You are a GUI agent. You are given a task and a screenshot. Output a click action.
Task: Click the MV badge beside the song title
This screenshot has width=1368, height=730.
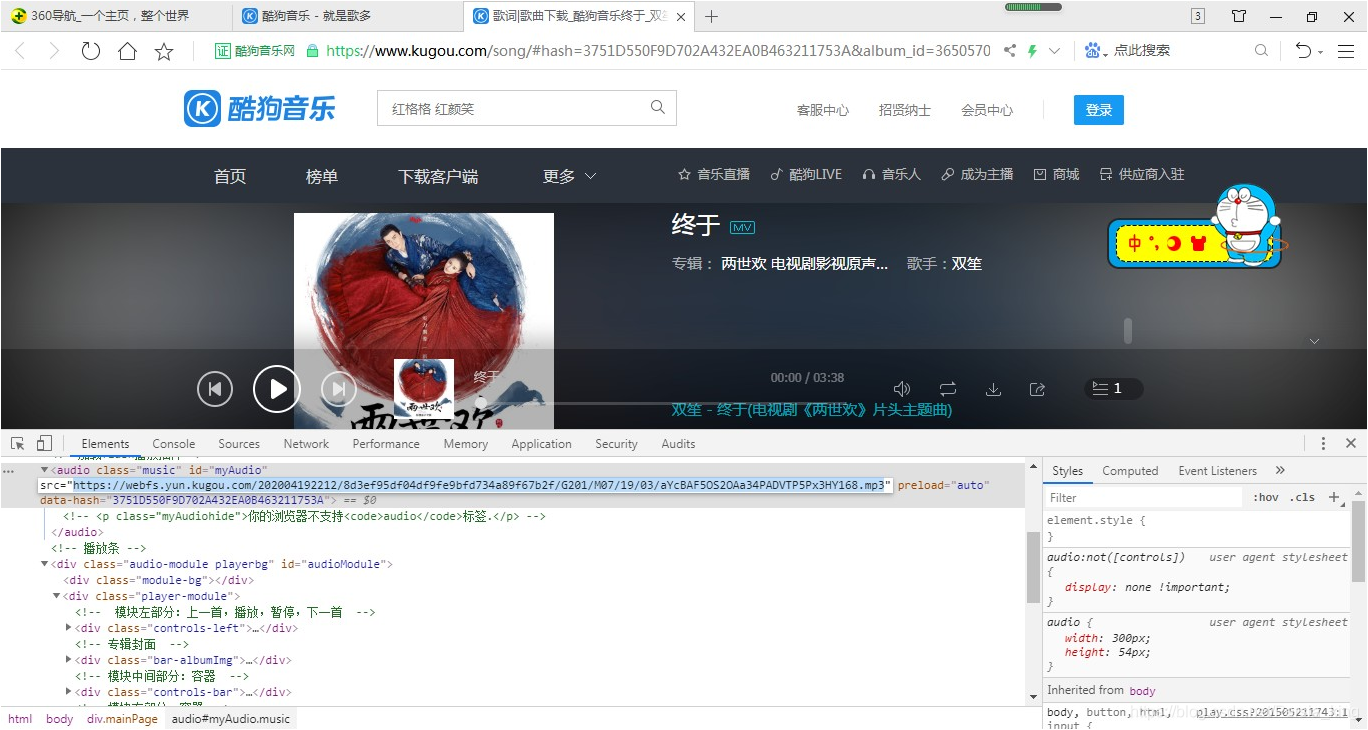pos(742,226)
